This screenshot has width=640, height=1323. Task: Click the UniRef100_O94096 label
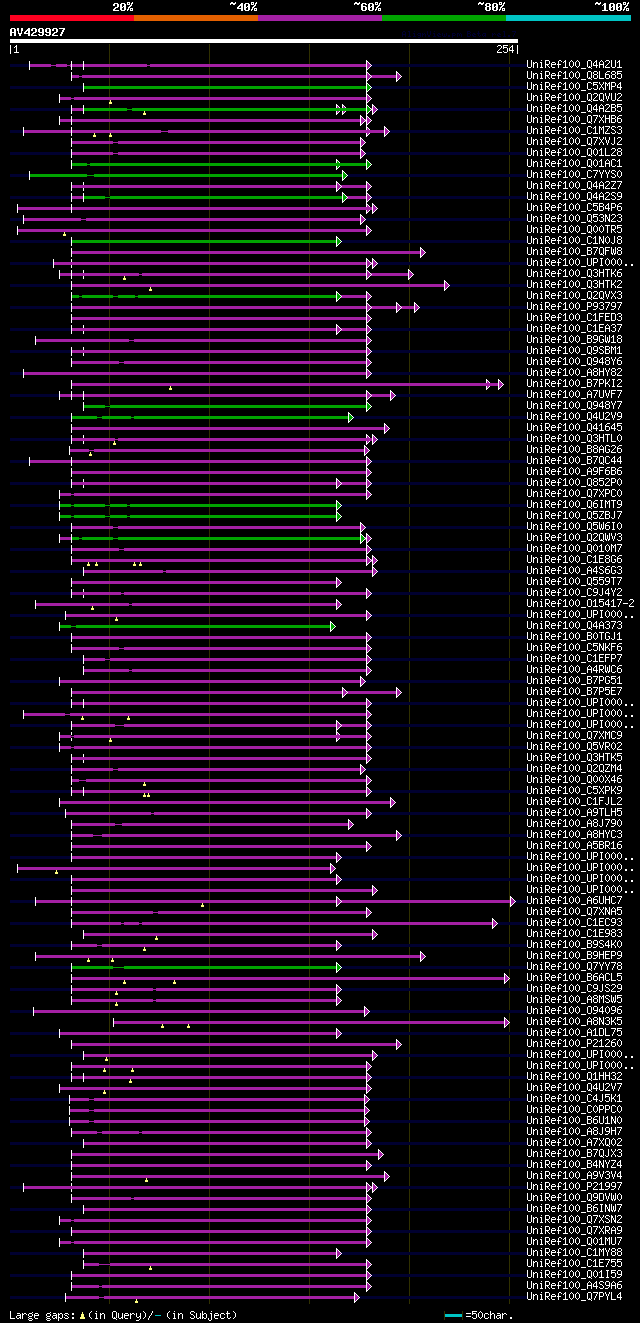pyautogui.click(x=575, y=1010)
